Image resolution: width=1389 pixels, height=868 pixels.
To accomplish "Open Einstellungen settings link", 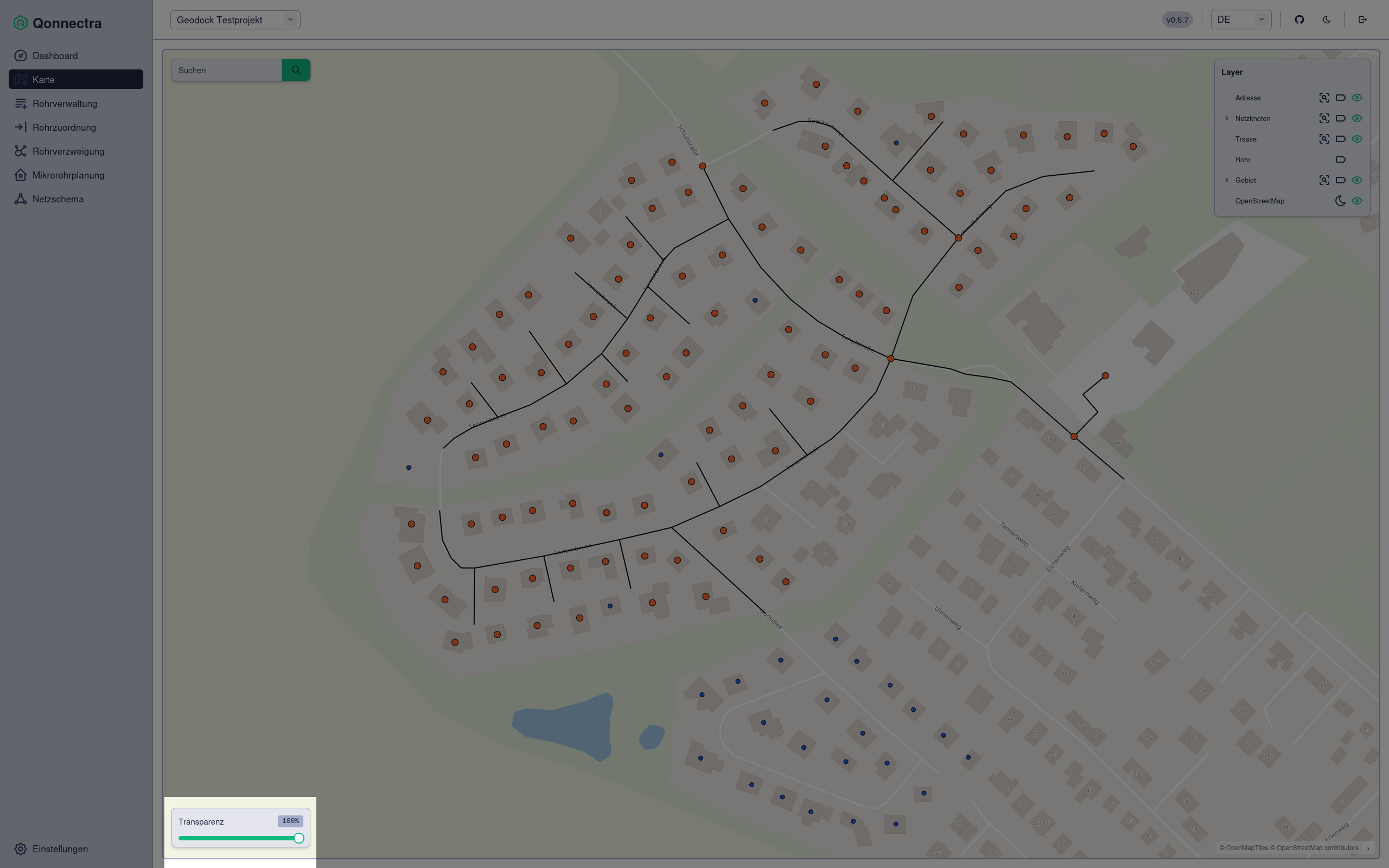I will [x=60, y=848].
